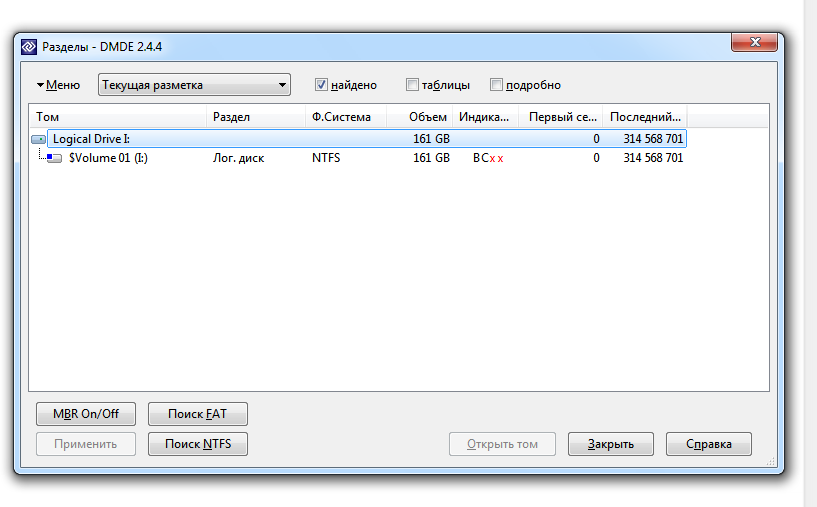Click the BCxx indicators cell
This screenshot has height=507, width=817.
coord(488,158)
